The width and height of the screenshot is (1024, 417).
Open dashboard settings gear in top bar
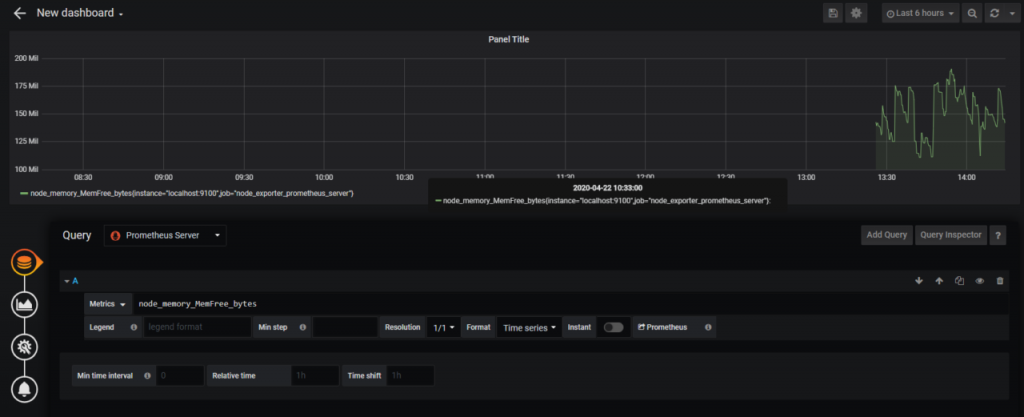click(856, 13)
